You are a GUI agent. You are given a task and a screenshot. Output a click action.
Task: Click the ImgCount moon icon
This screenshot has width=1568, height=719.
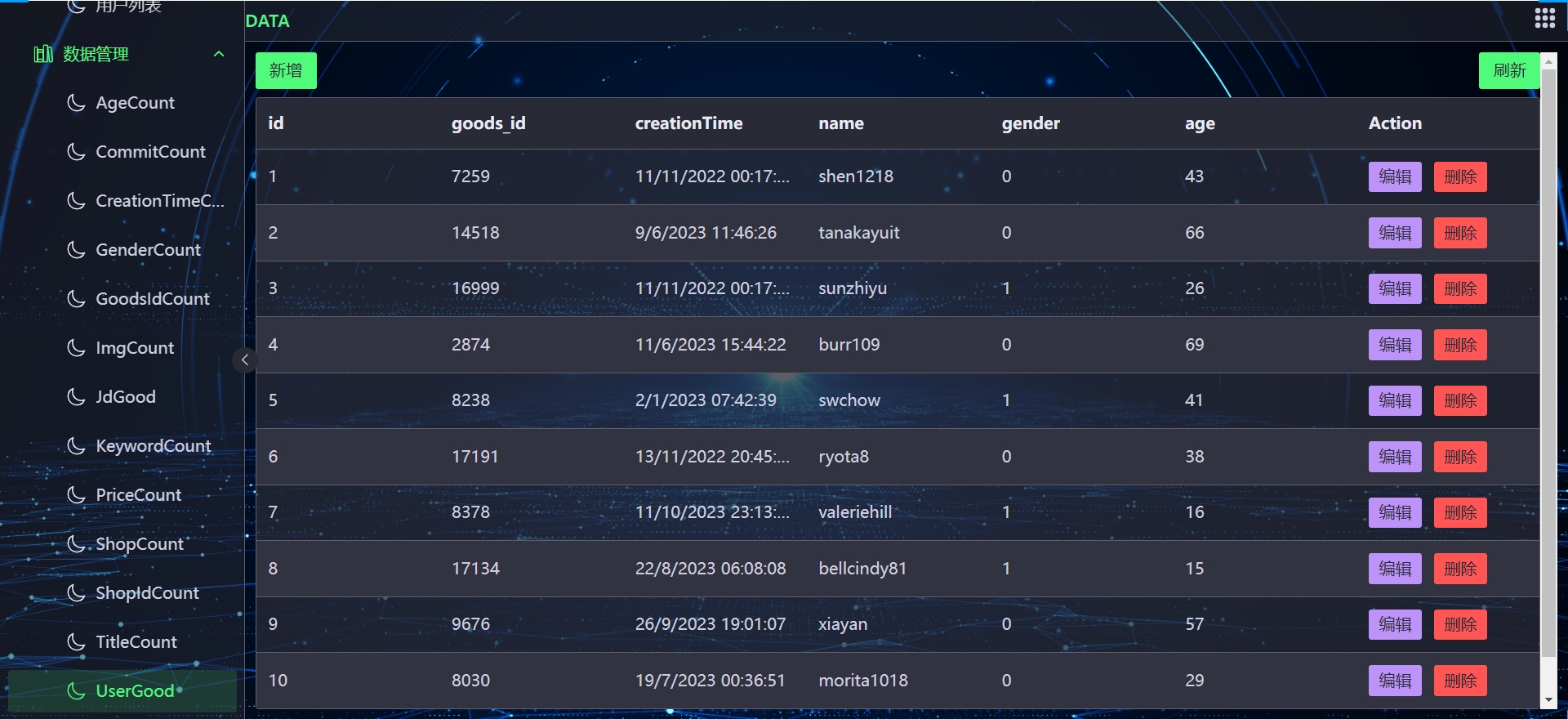76,348
